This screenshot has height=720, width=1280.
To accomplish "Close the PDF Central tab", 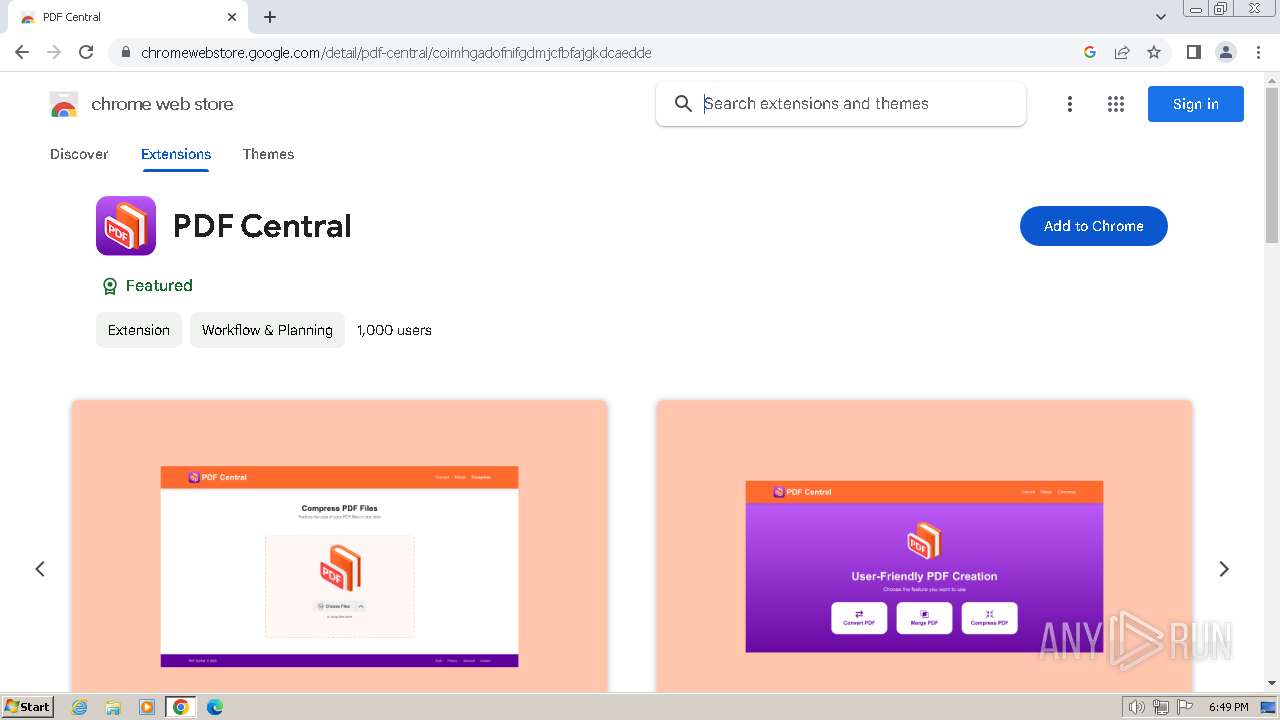I will (232, 17).
